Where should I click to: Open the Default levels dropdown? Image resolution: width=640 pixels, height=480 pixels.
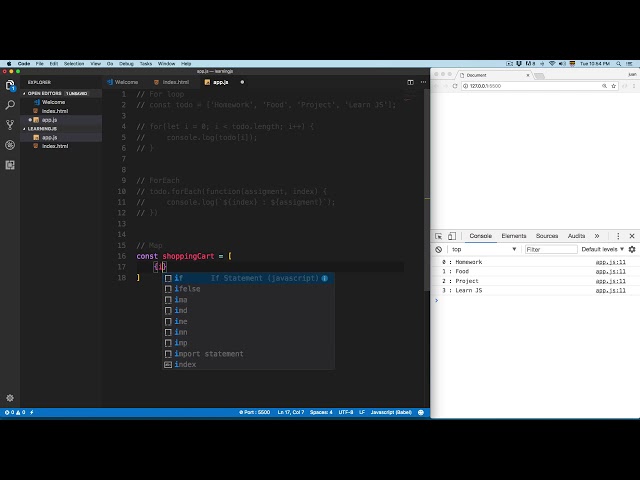[x=602, y=249]
